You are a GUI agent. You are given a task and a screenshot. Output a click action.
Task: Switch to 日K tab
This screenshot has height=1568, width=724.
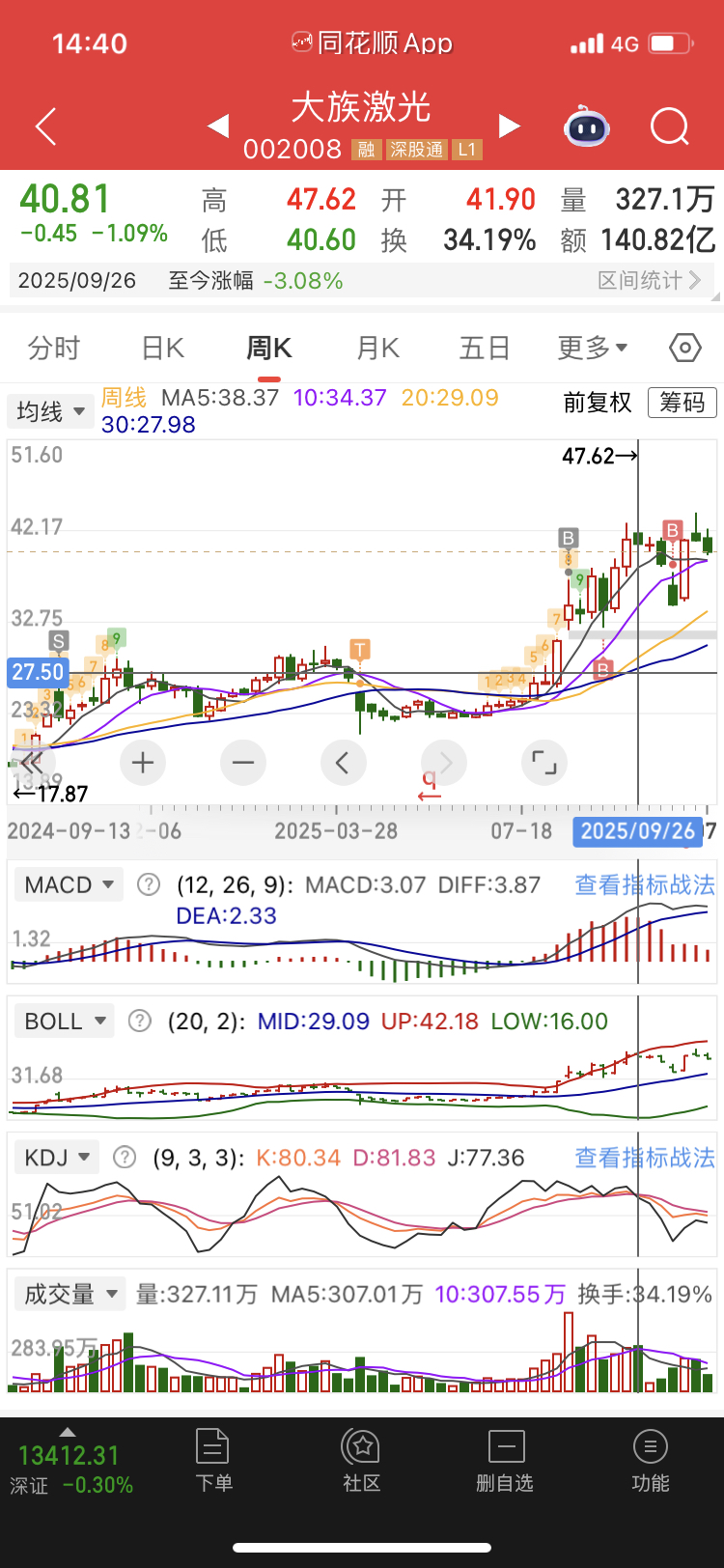162,348
